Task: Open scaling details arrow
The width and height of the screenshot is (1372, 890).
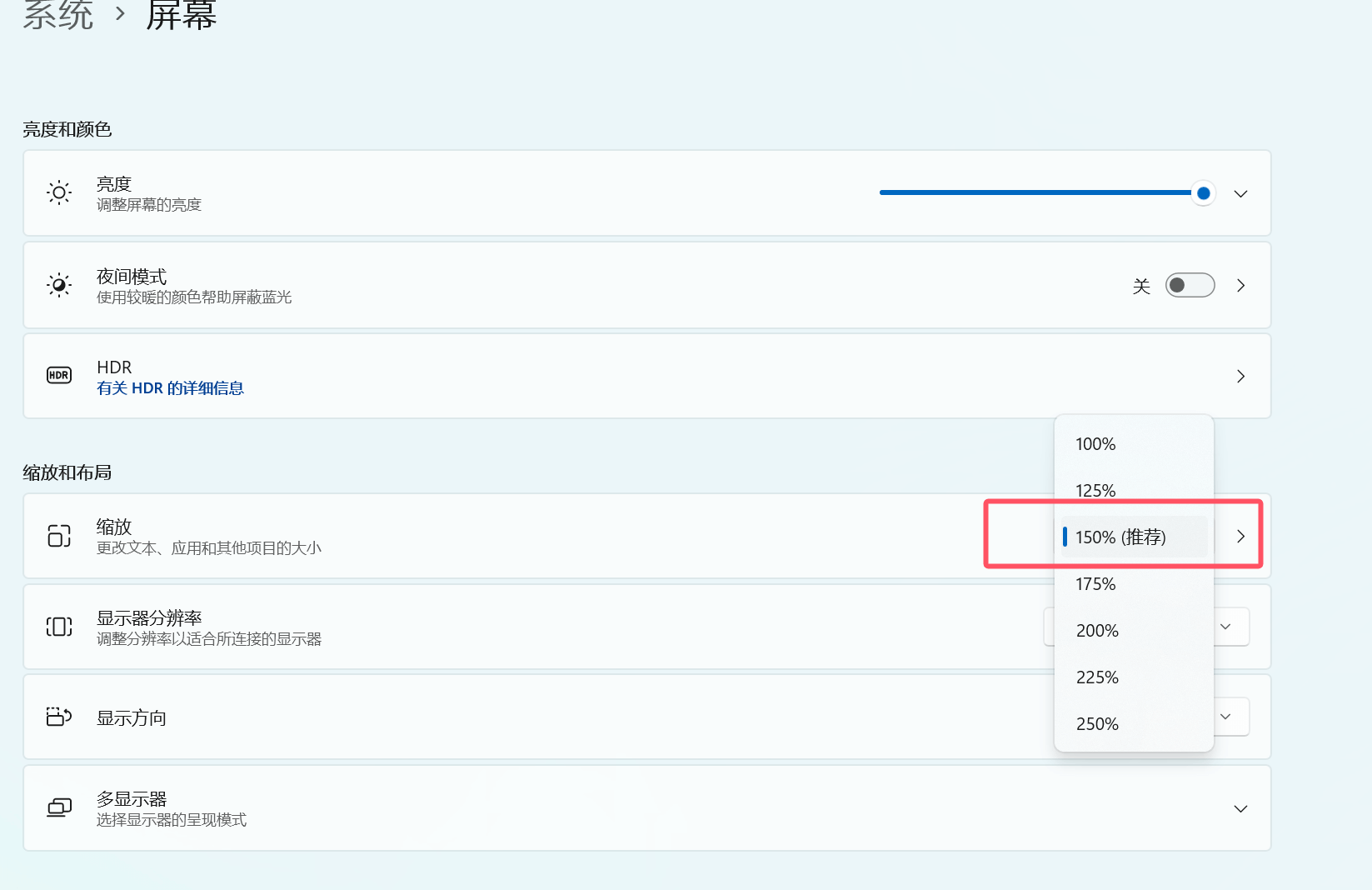Action: (1240, 536)
